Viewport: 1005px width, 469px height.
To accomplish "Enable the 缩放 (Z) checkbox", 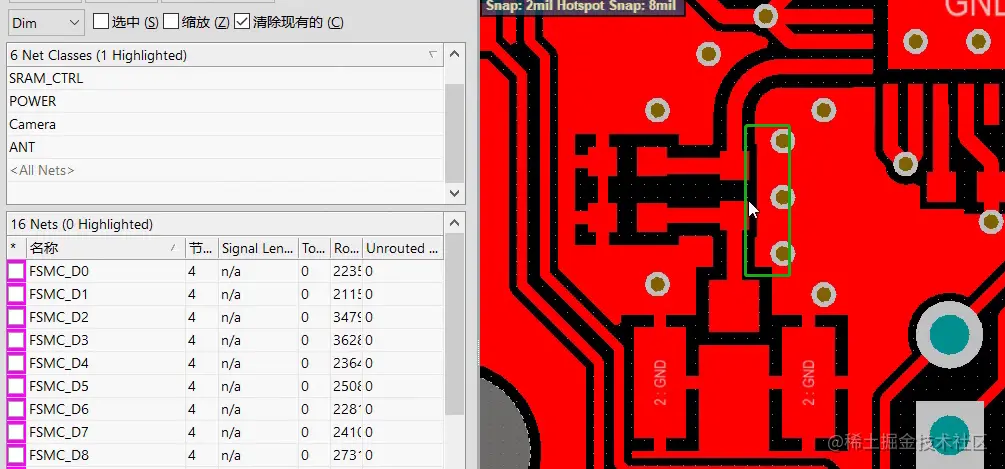I will (170, 22).
